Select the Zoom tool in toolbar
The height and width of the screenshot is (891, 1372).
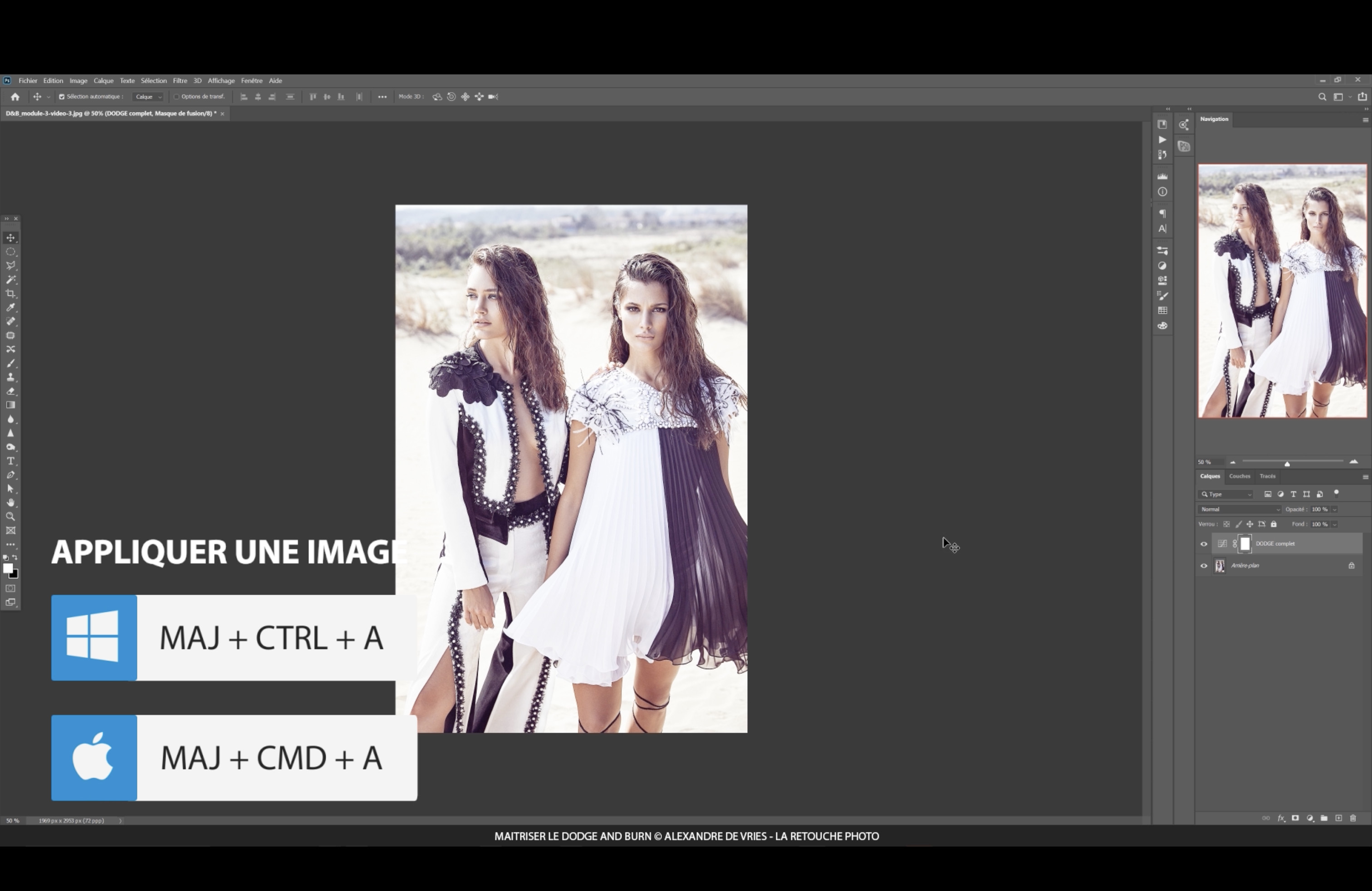(11, 517)
